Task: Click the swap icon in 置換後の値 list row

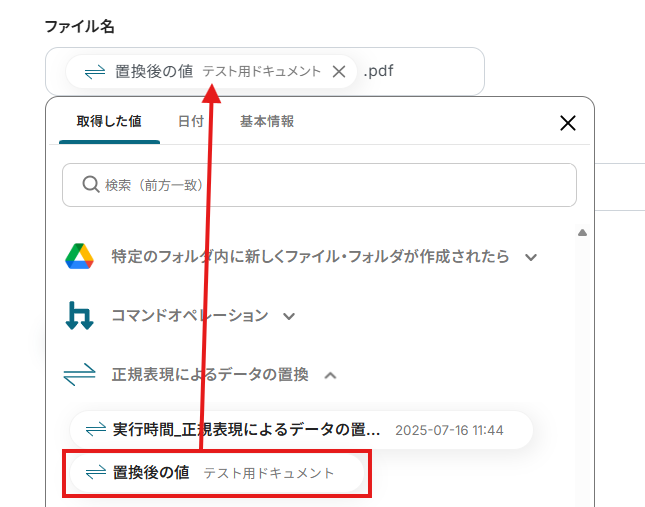Action: [96, 473]
